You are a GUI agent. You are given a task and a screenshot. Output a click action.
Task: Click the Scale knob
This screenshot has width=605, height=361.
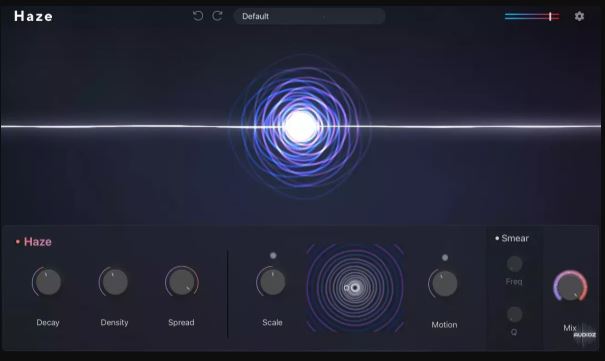point(272,282)
